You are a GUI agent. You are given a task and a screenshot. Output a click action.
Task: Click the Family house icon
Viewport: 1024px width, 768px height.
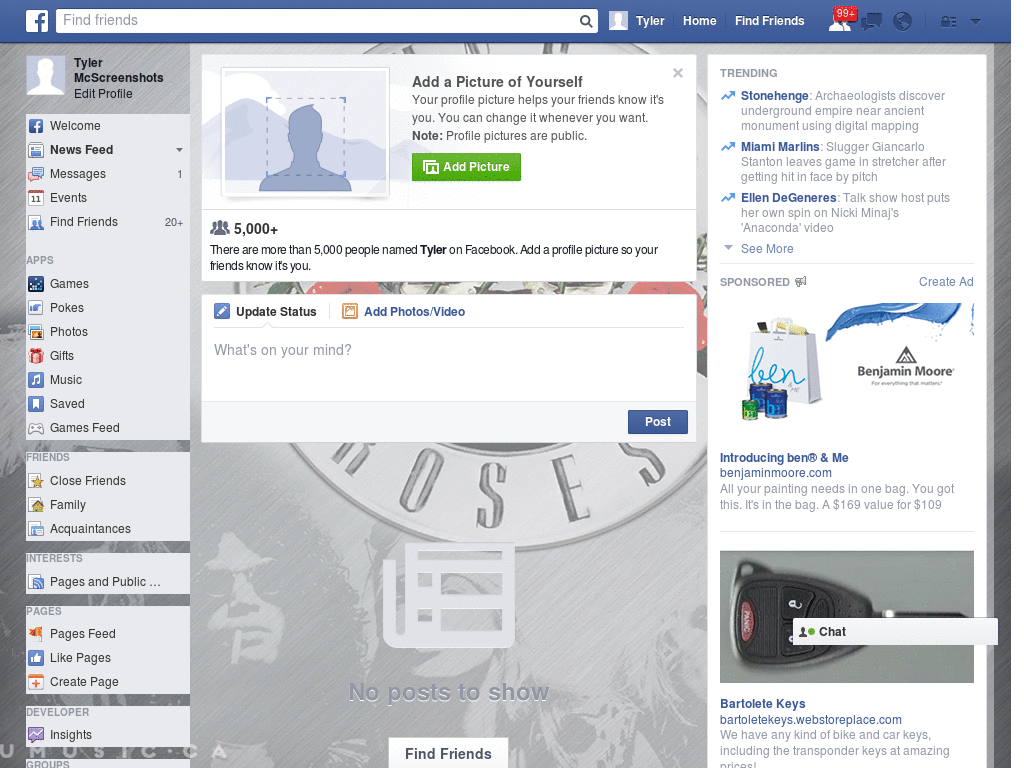tap(36, 505)
